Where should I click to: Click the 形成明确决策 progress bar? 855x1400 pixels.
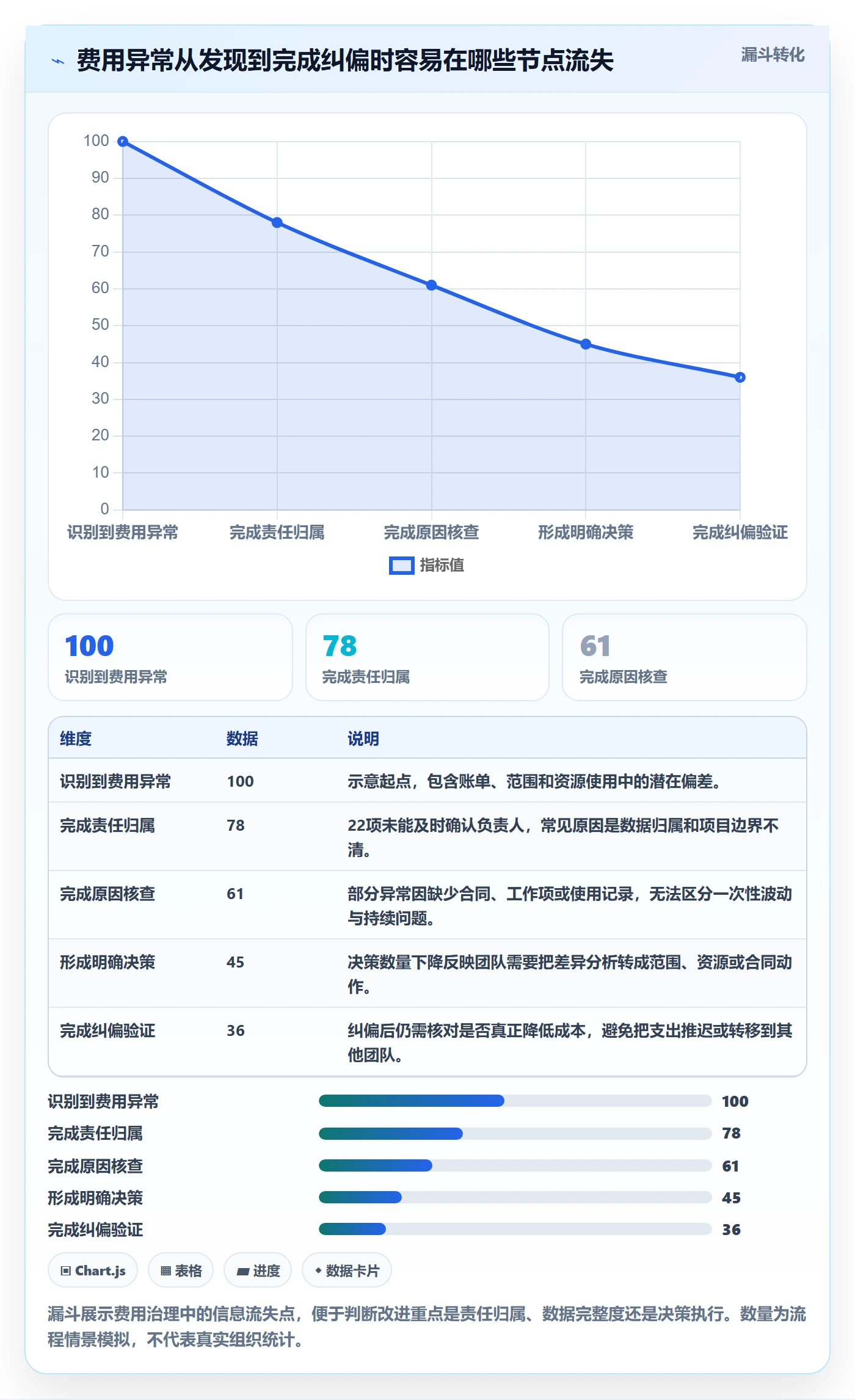pos(515,1197)
